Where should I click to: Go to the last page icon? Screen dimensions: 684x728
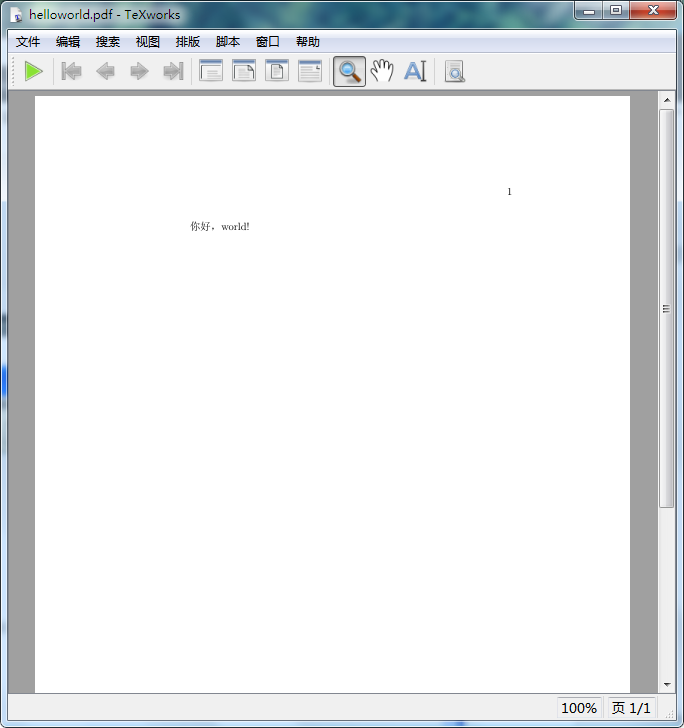click(173, 72)
